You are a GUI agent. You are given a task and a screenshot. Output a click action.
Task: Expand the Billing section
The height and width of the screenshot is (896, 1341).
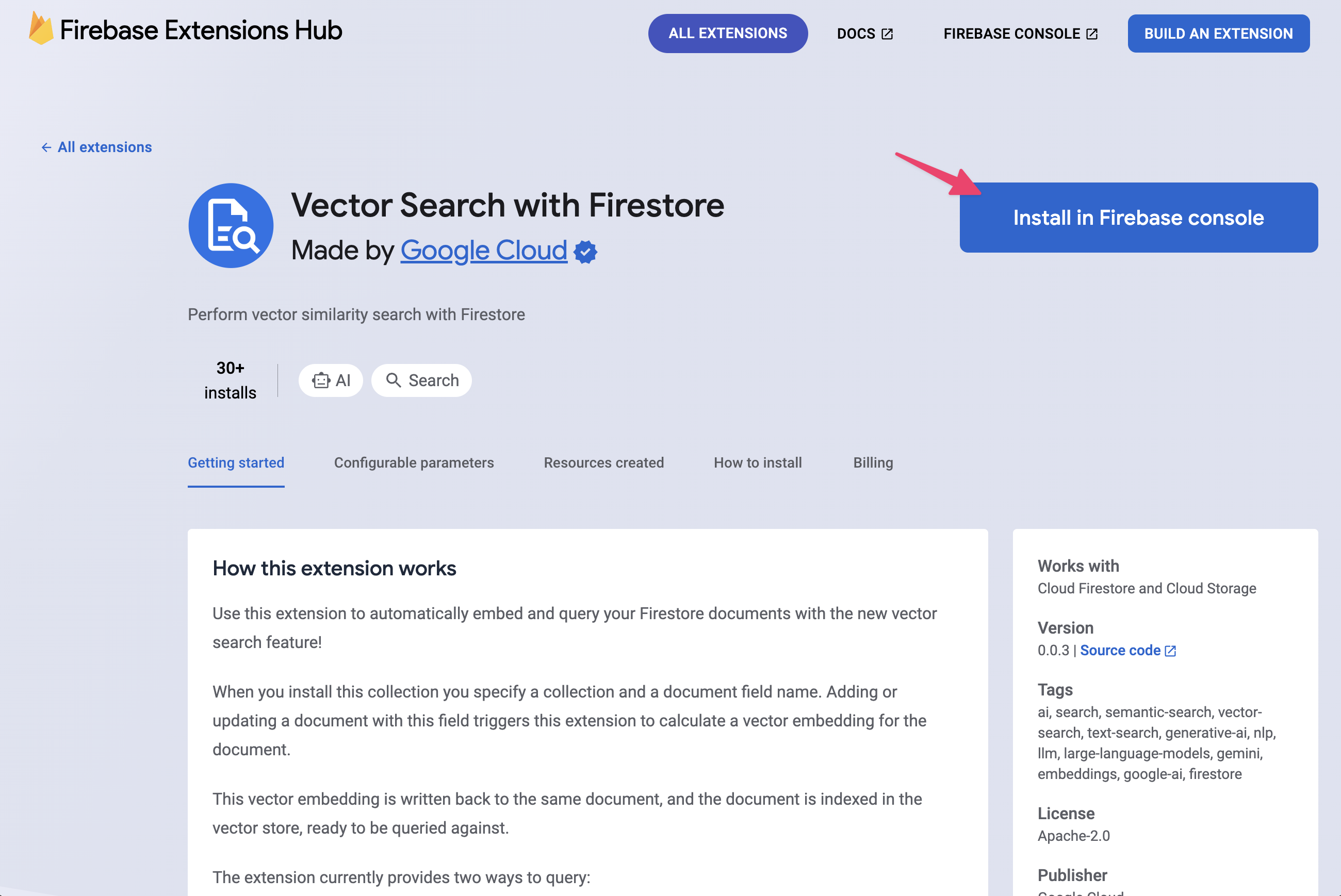[873, 463]
